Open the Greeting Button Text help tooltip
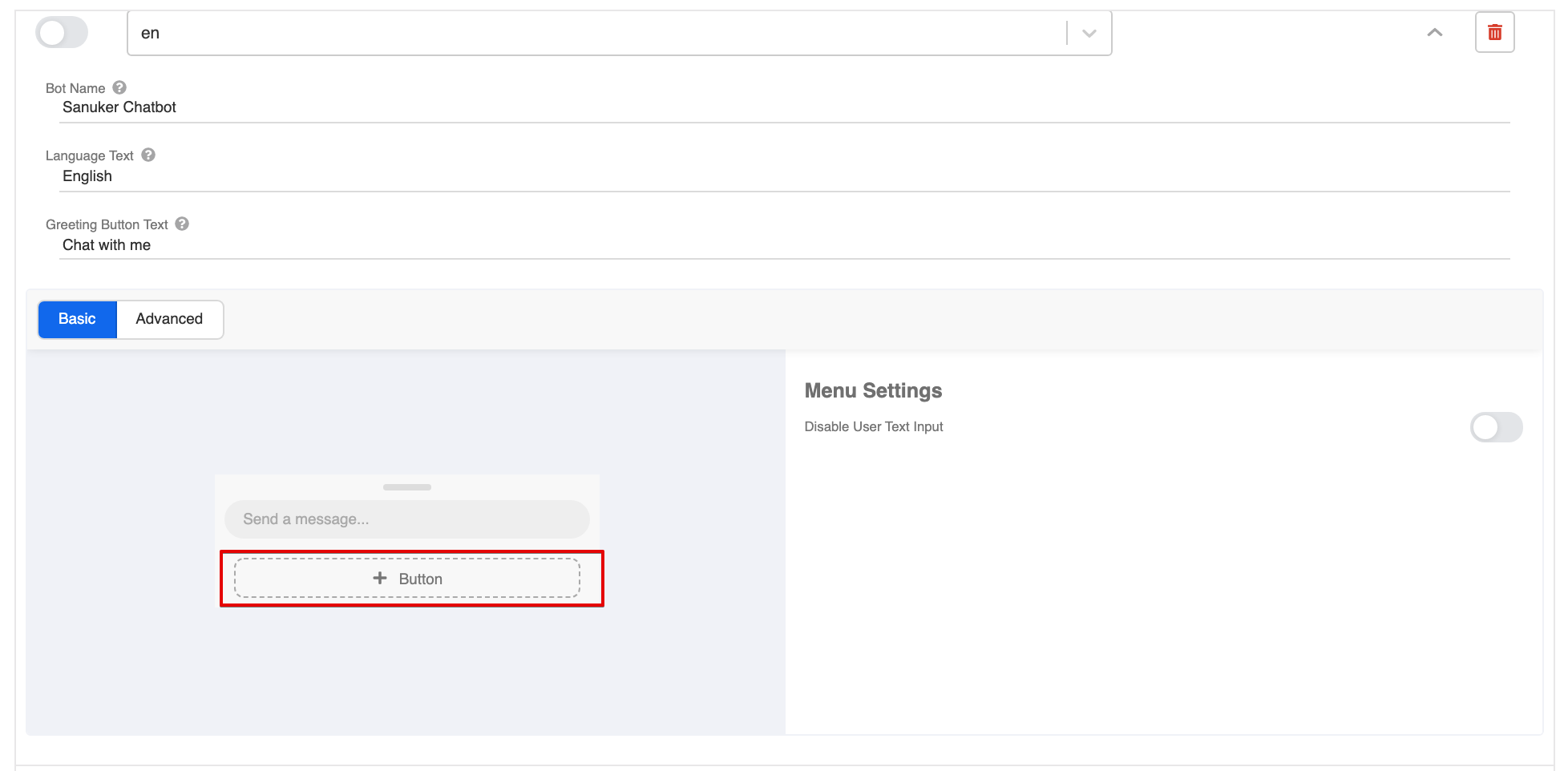 pos(182,224)
